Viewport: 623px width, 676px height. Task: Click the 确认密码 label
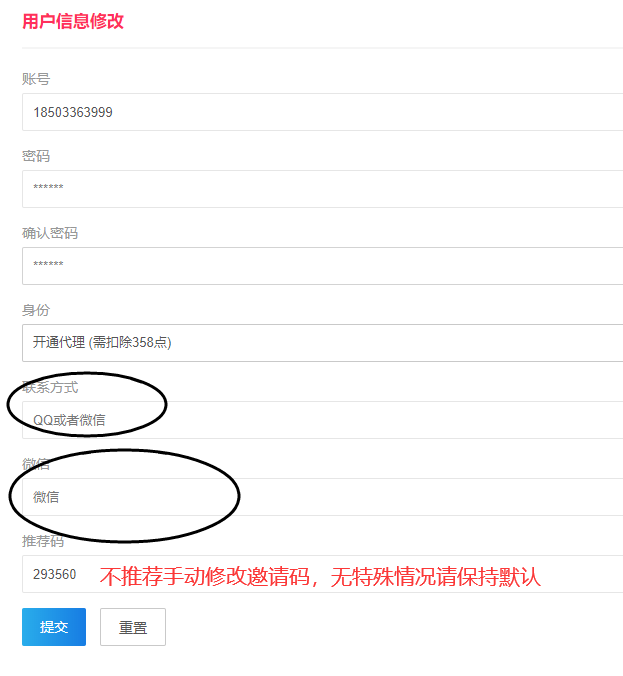coord(50,233)
